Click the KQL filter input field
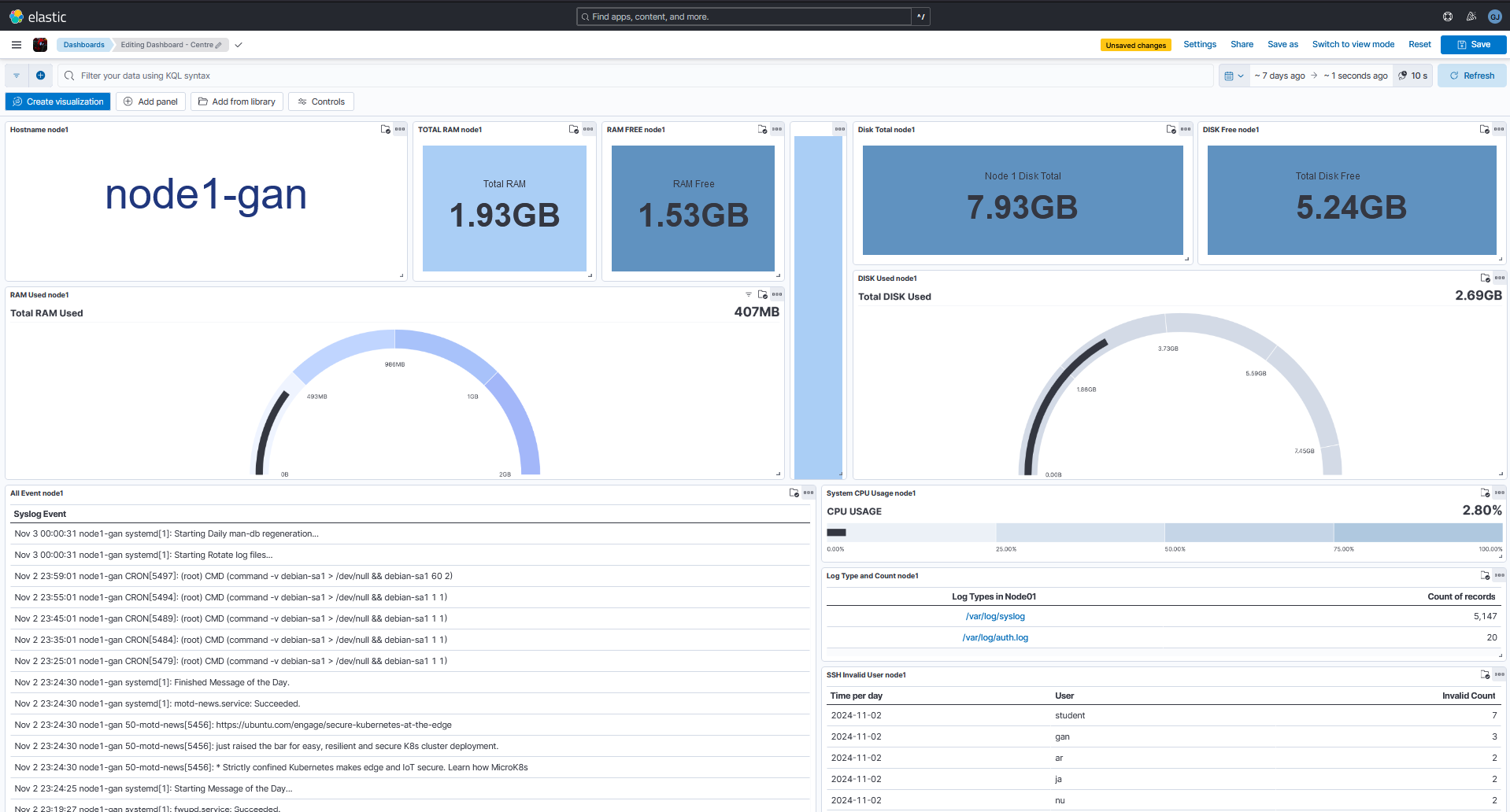 pyautogui.click(x=630, y=76)
